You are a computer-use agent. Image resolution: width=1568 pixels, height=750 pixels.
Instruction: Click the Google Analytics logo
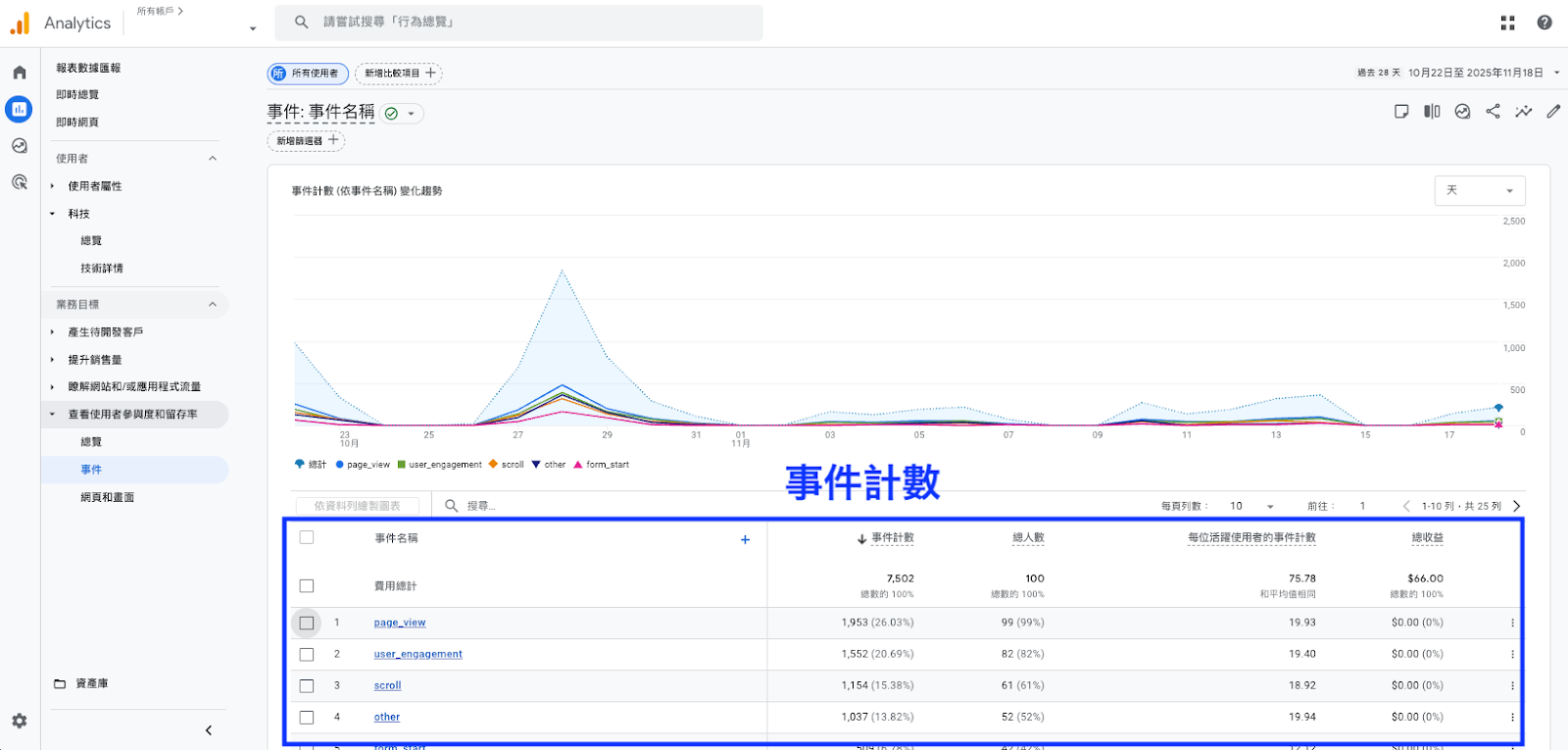20,24
